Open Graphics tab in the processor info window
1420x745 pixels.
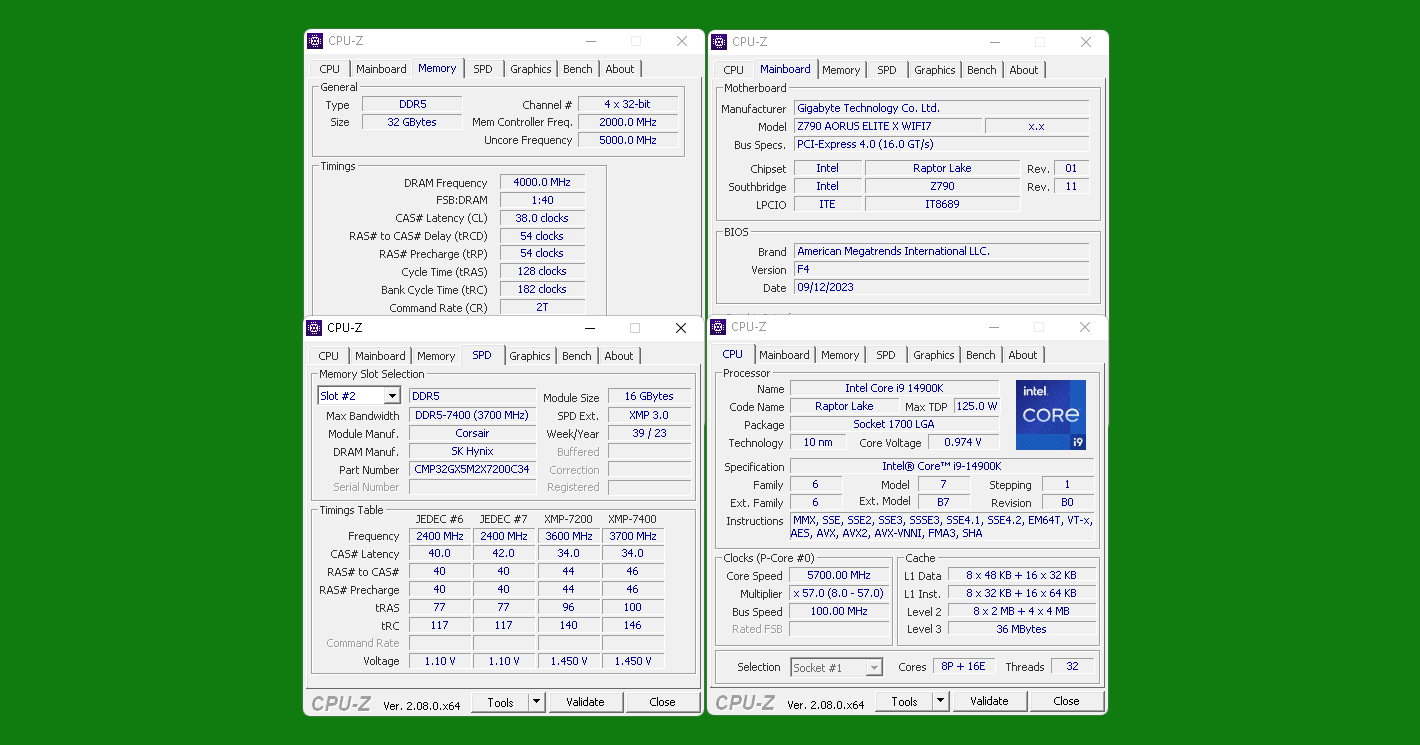coord(933,355)
